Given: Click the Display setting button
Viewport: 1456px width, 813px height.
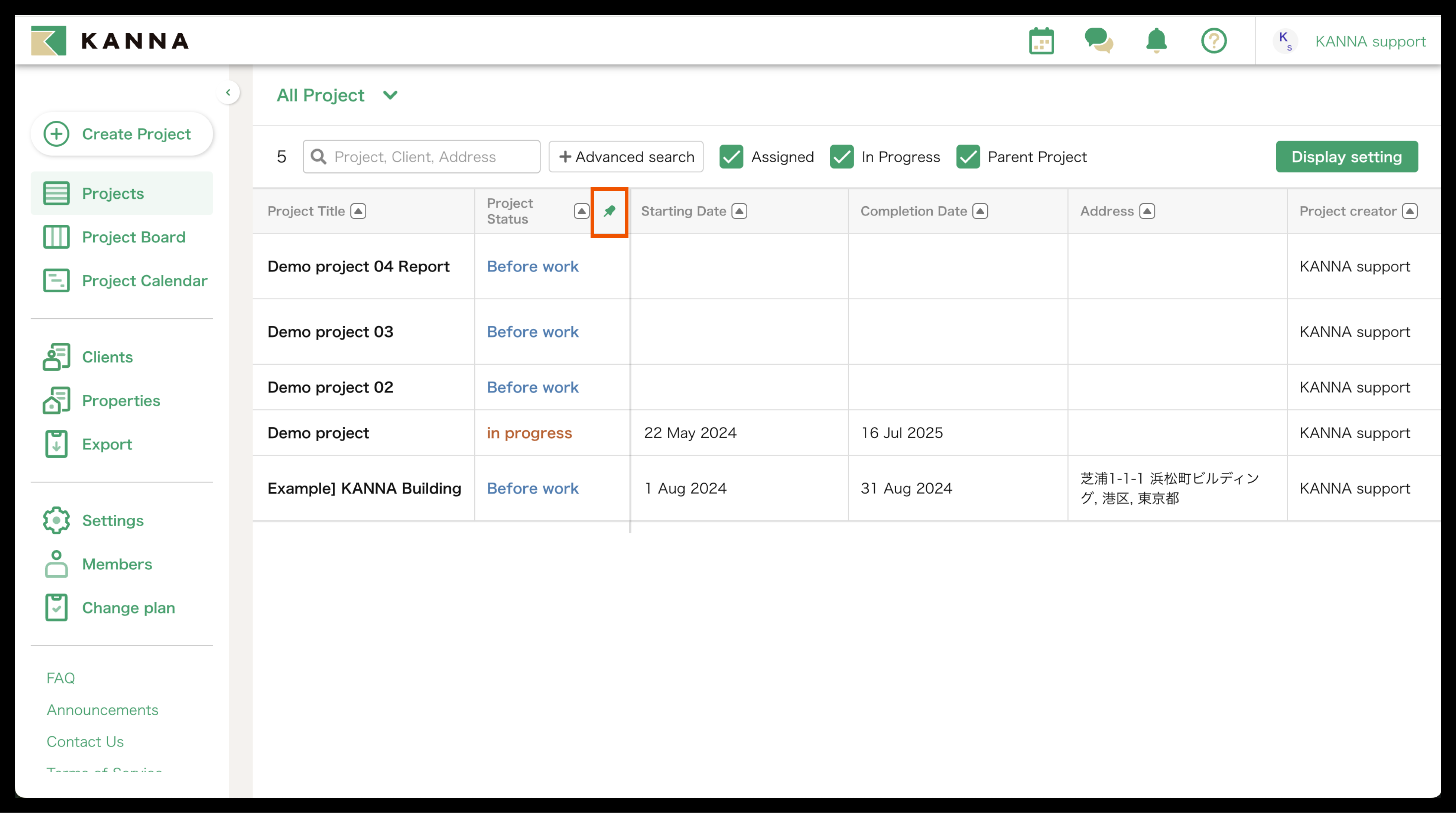Looking at the screenshot, I should pyautogui.click(x=1346, y=157).
